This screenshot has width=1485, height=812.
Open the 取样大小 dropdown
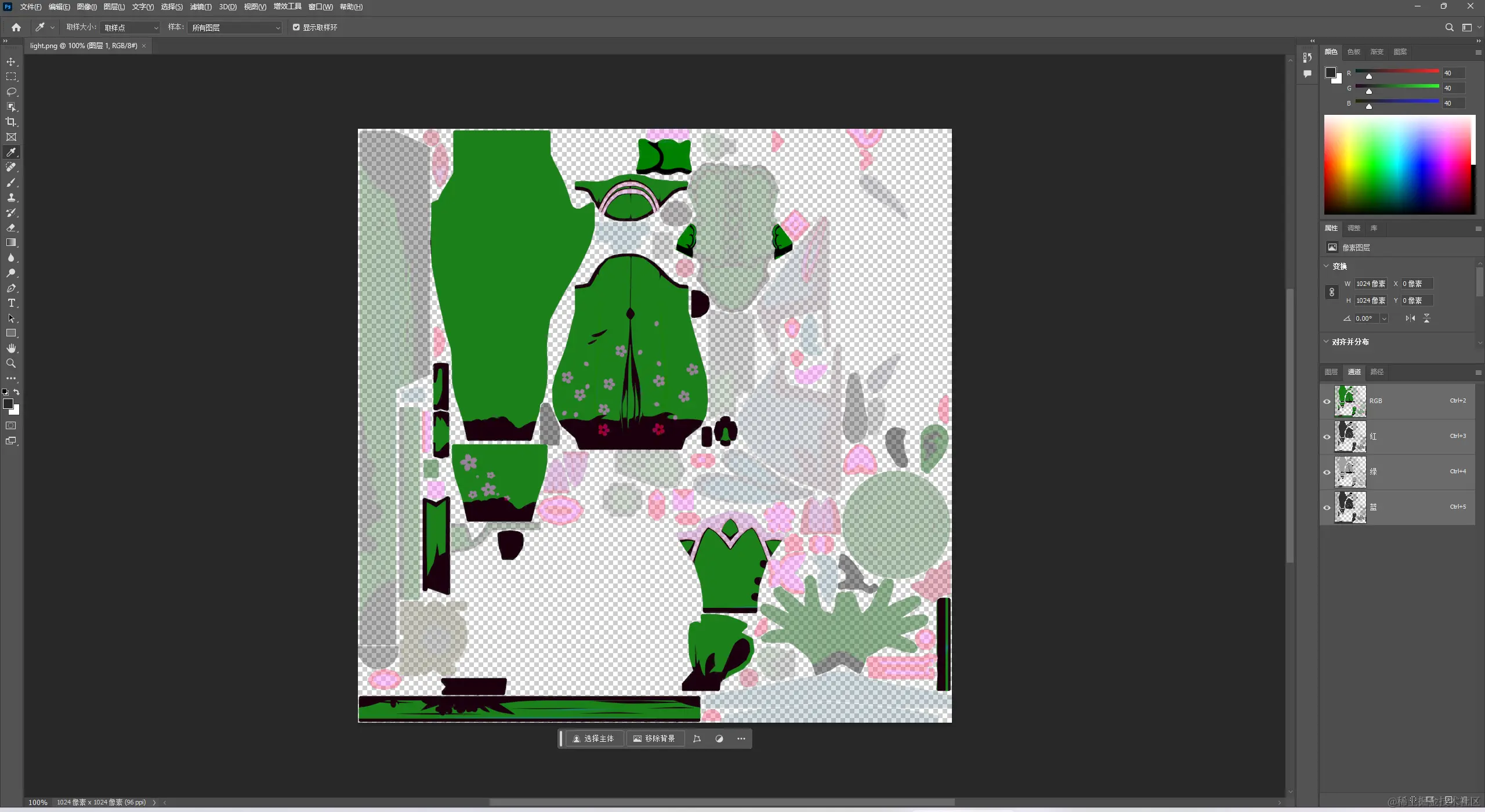tap(131, 27)
